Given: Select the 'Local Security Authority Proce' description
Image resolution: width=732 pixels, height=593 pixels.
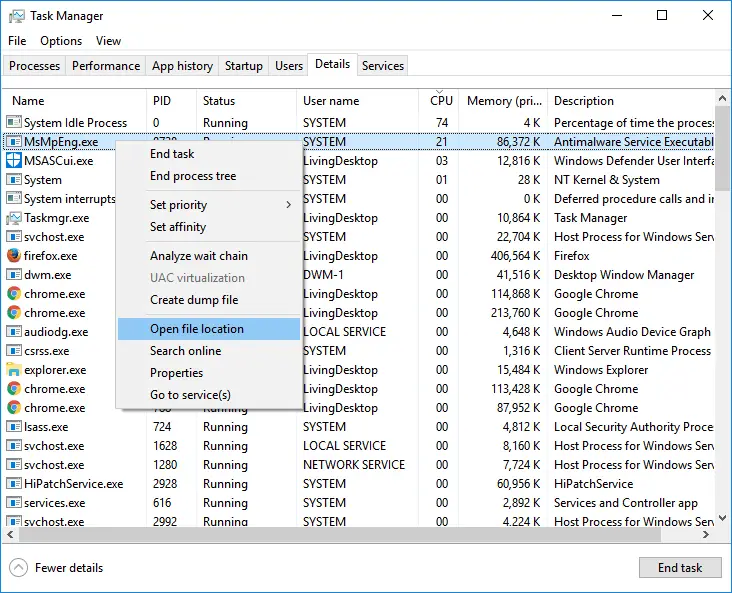Looking at the screenshot, I should click(x=633, y=427).
